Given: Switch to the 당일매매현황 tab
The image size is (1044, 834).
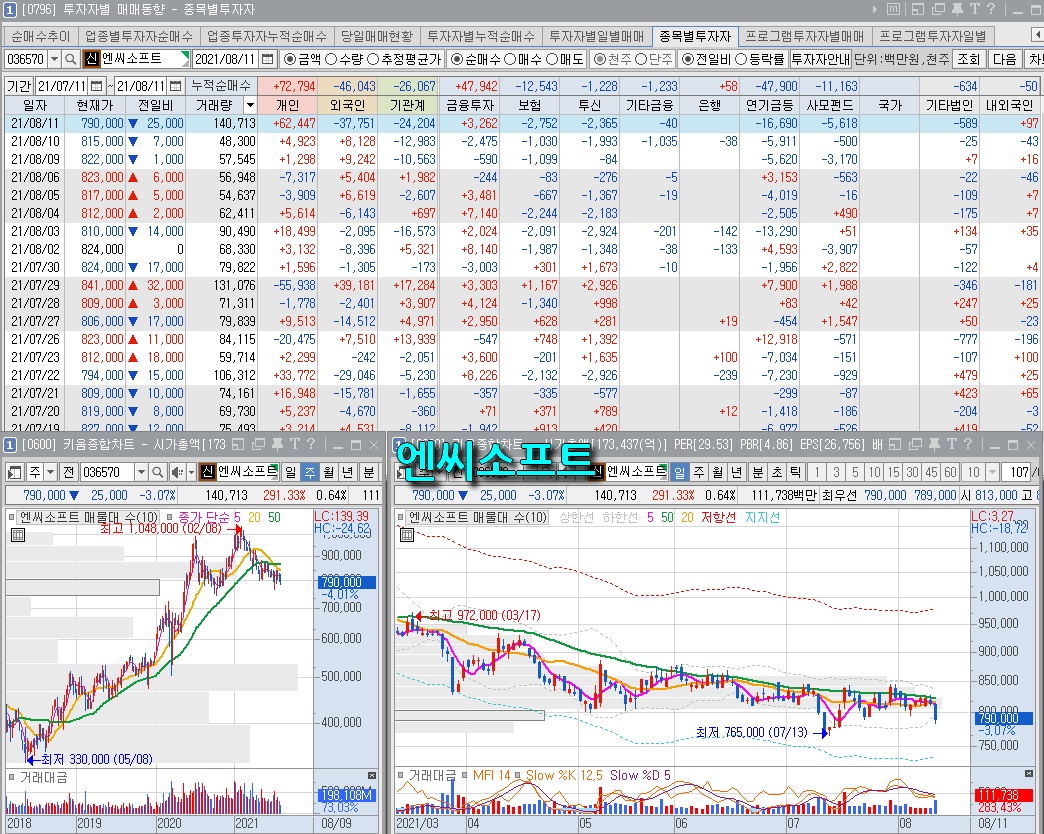Looking at the screenshot, I should tap(376, 36).
